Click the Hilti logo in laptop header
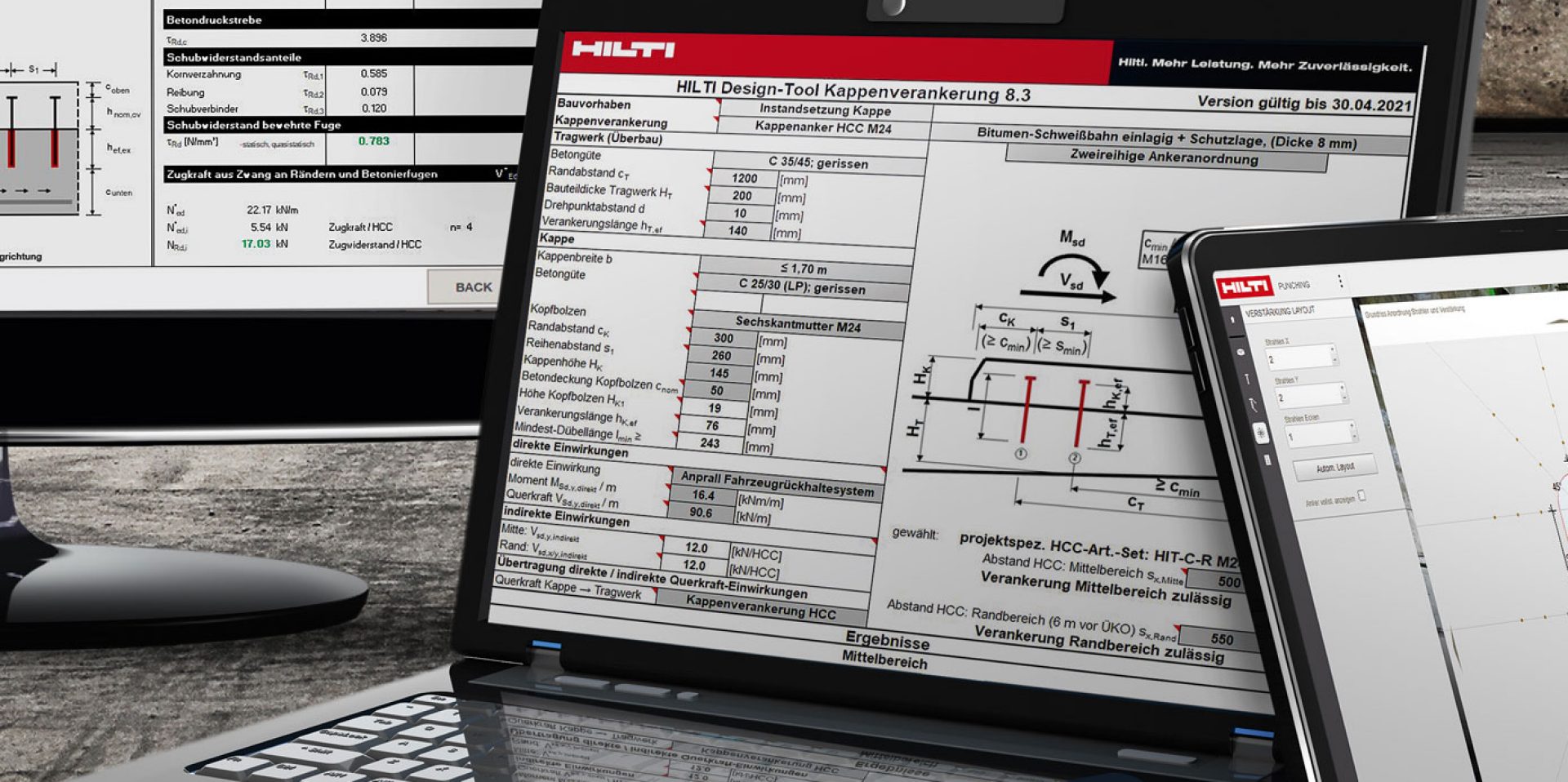The width and height of the screenshot is (1568, 782). point(623,50)
